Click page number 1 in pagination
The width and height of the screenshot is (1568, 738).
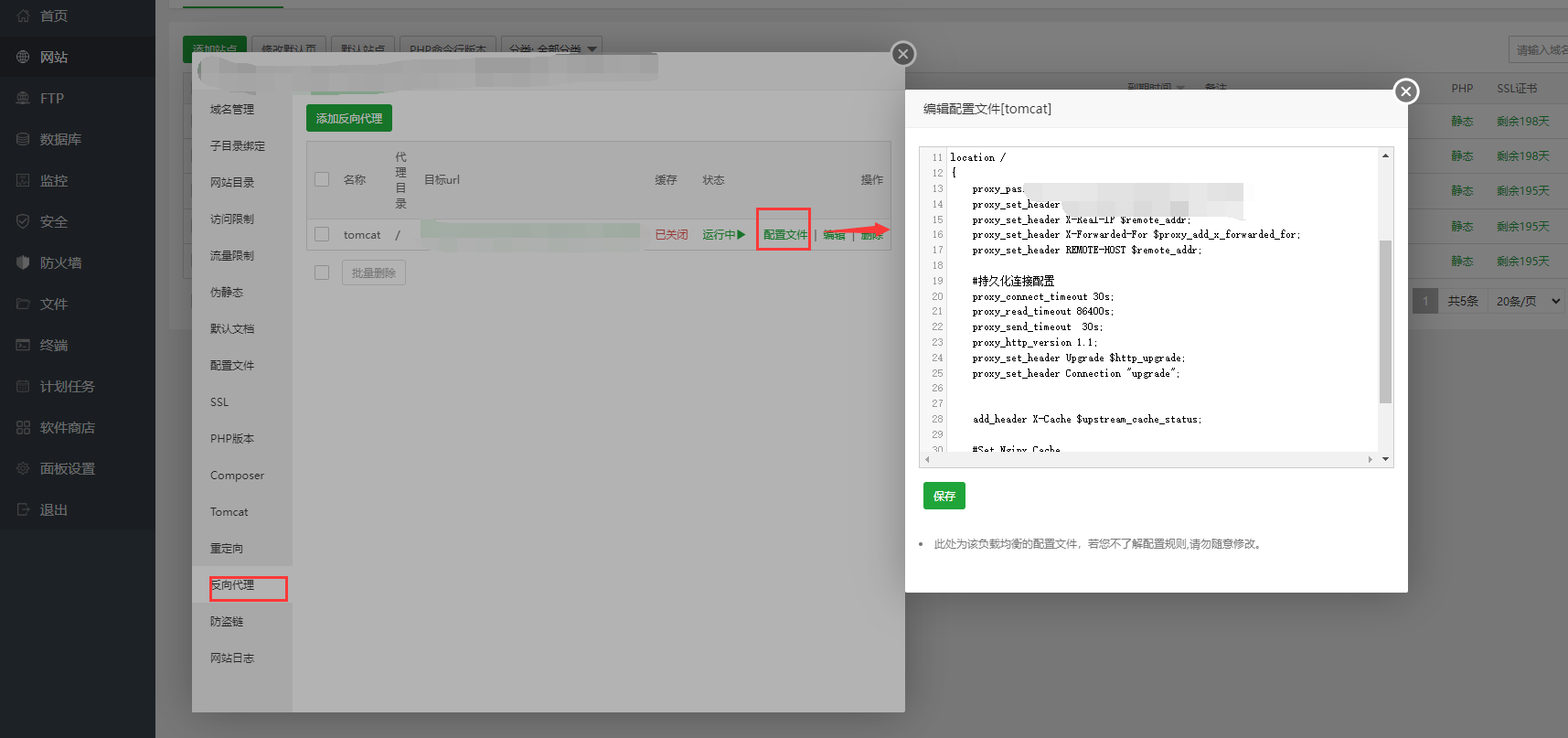coord(1425,301)
